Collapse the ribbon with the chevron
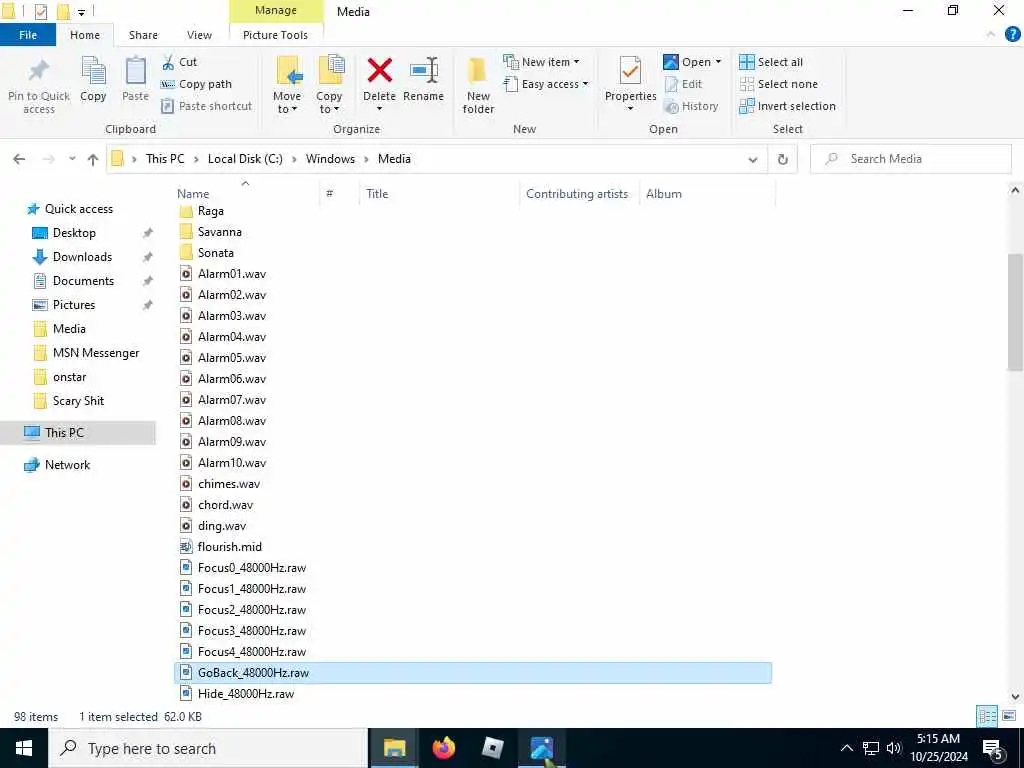The height and width of the screenshot is (768, 1024). coord(991,34)
